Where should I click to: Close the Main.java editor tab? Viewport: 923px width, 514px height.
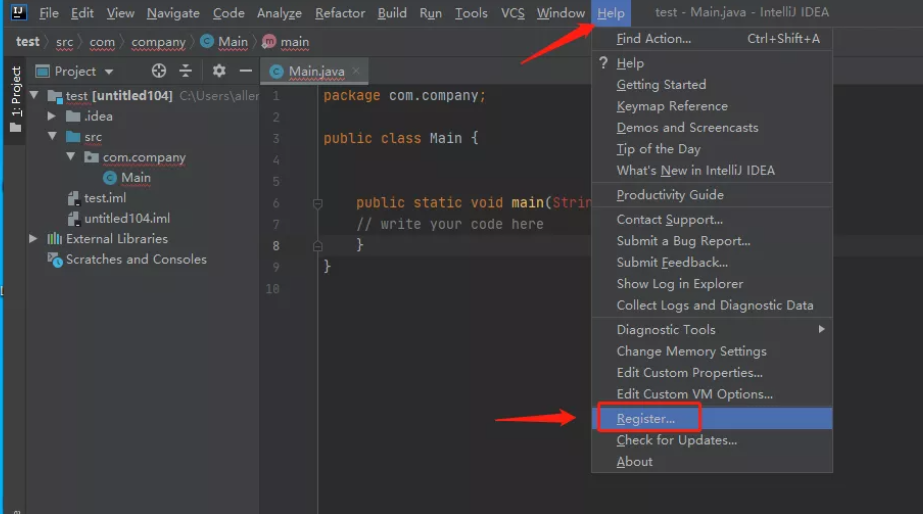[356, 71]
